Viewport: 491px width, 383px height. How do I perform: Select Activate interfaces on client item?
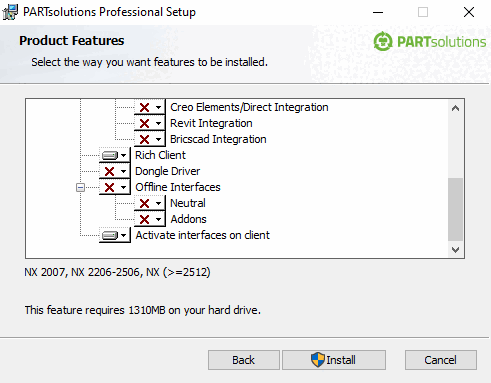tap(203, 235)
